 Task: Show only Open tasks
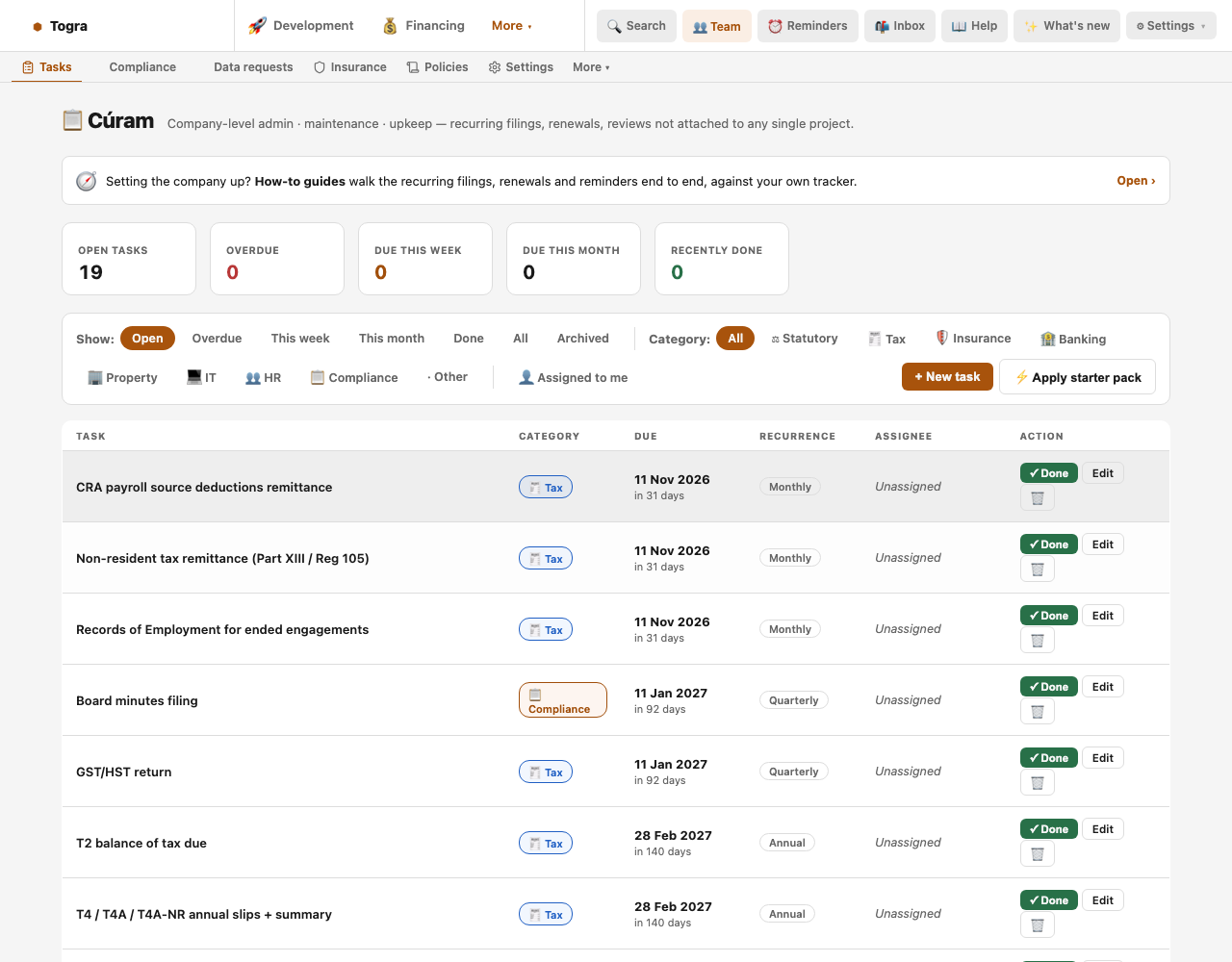click(147, 339)
